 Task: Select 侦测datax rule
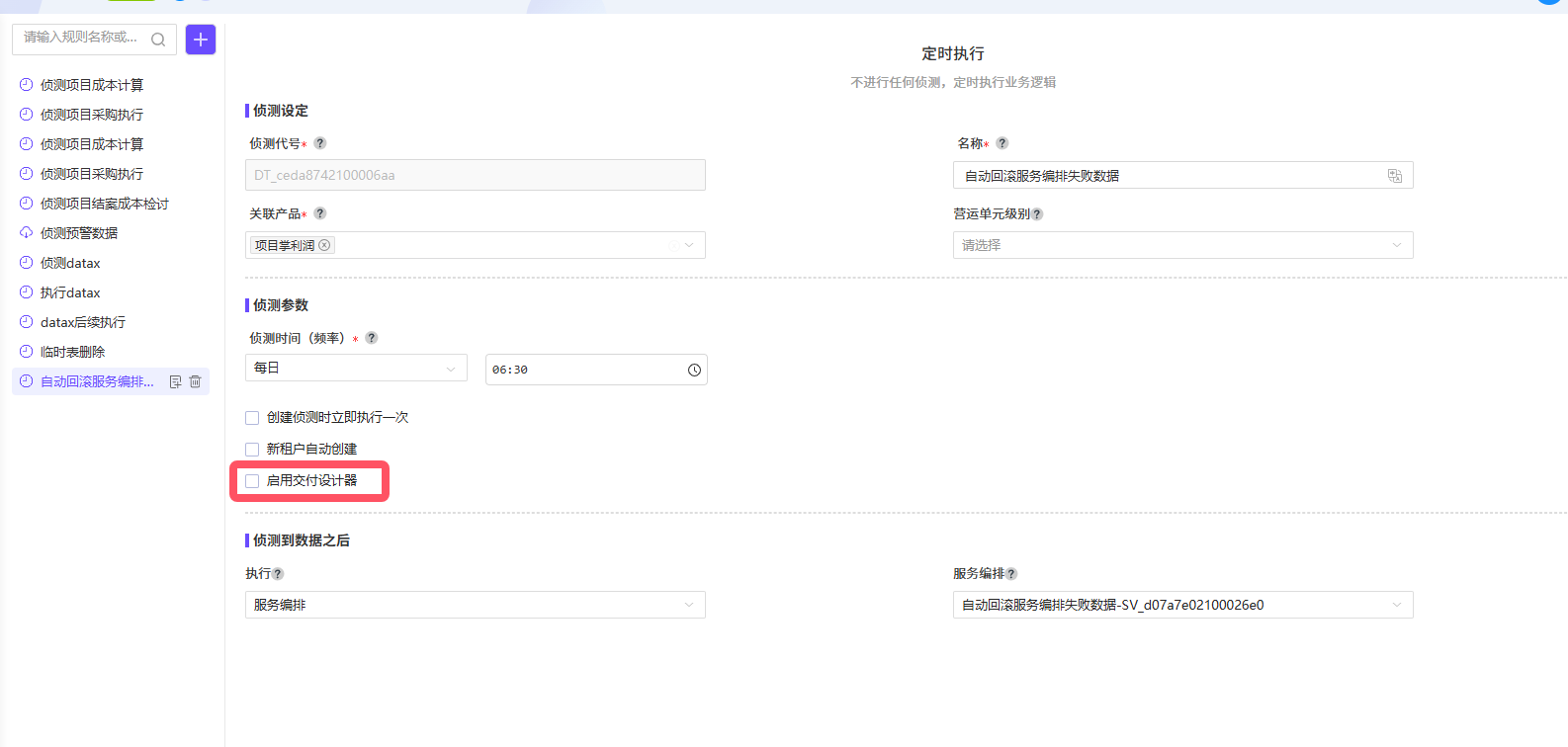tap(111, 263)
